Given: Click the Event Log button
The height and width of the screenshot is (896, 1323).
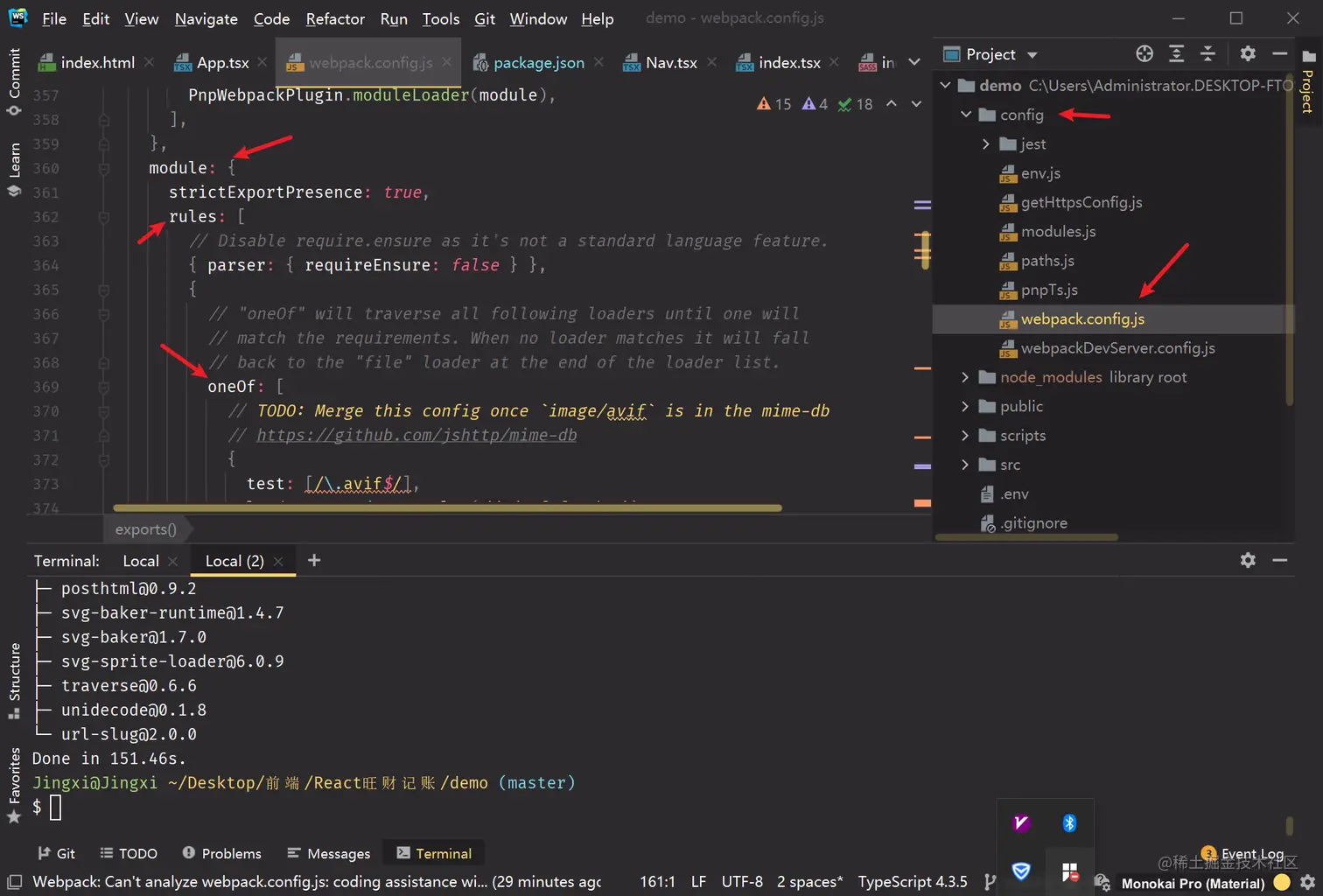Looking at the screenshot, I should click(x=1242, y=854).
